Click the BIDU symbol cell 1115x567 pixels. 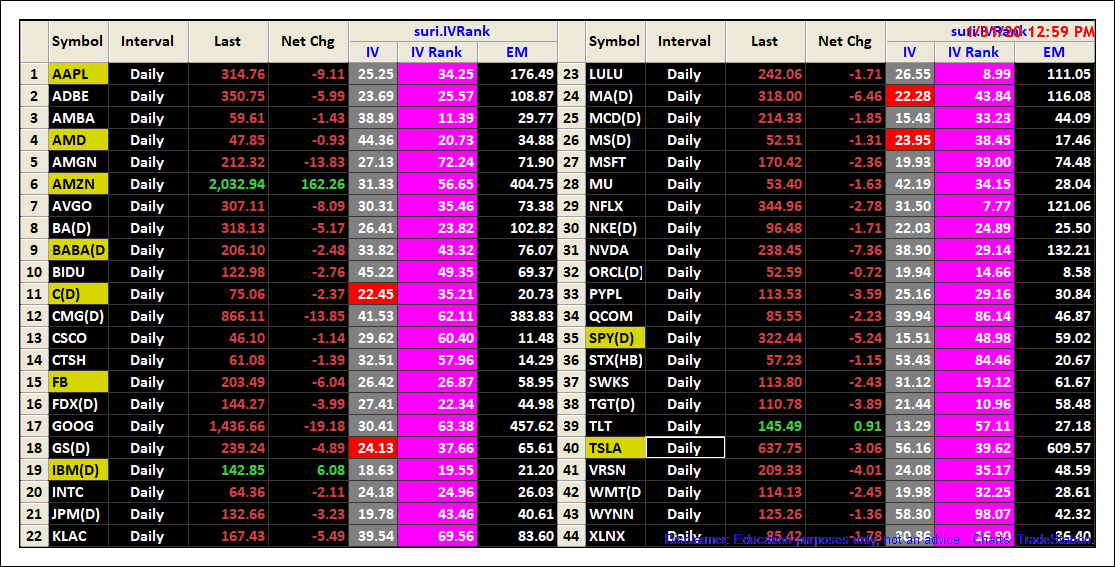coord(78,272)
